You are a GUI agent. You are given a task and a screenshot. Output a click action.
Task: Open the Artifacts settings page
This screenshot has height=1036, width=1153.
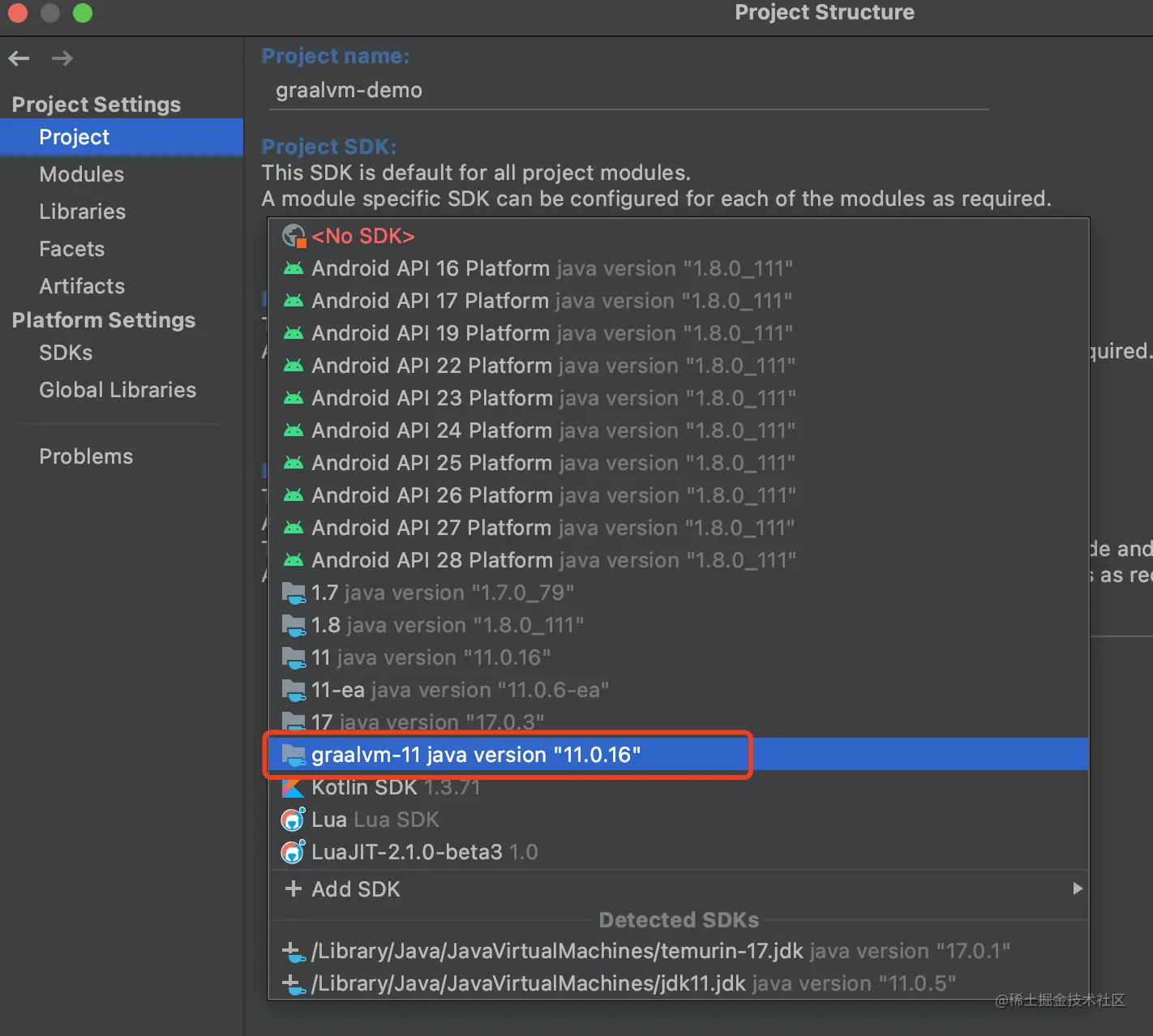122,286
